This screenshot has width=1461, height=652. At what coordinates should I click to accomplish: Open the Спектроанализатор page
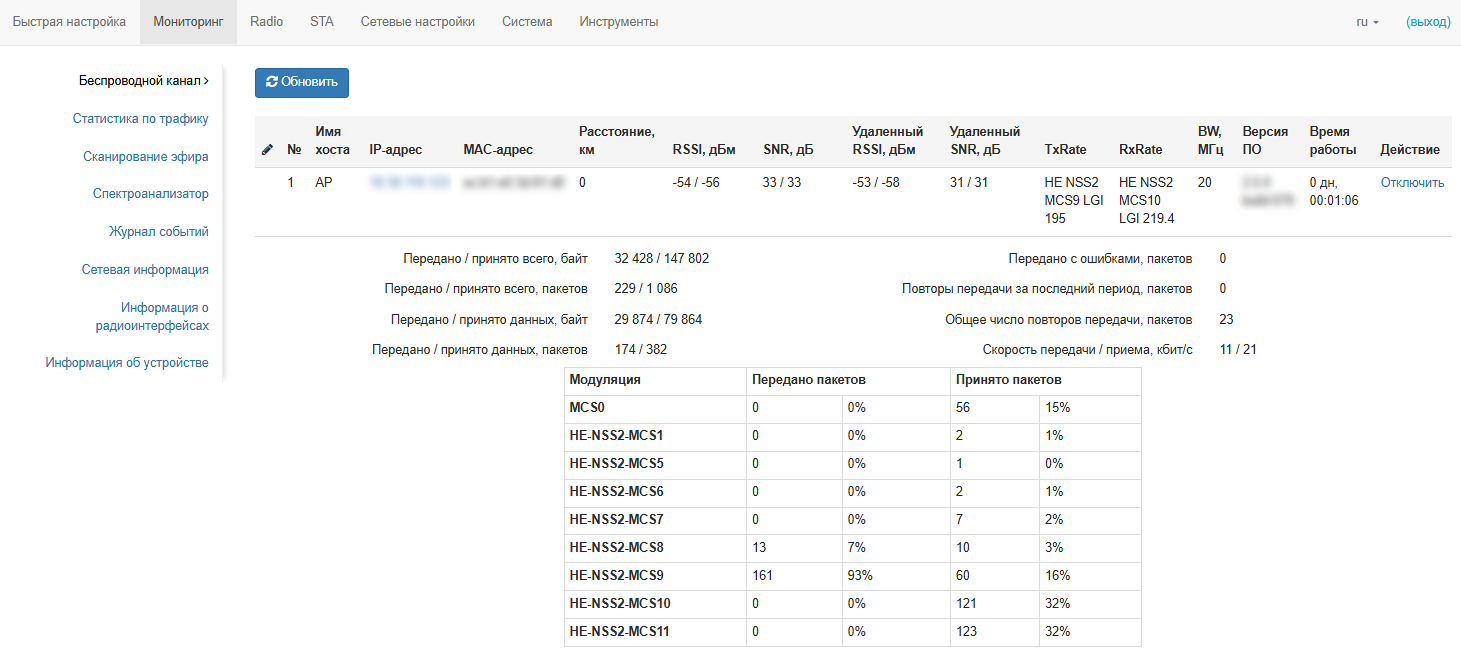click(x=150, y=194)
